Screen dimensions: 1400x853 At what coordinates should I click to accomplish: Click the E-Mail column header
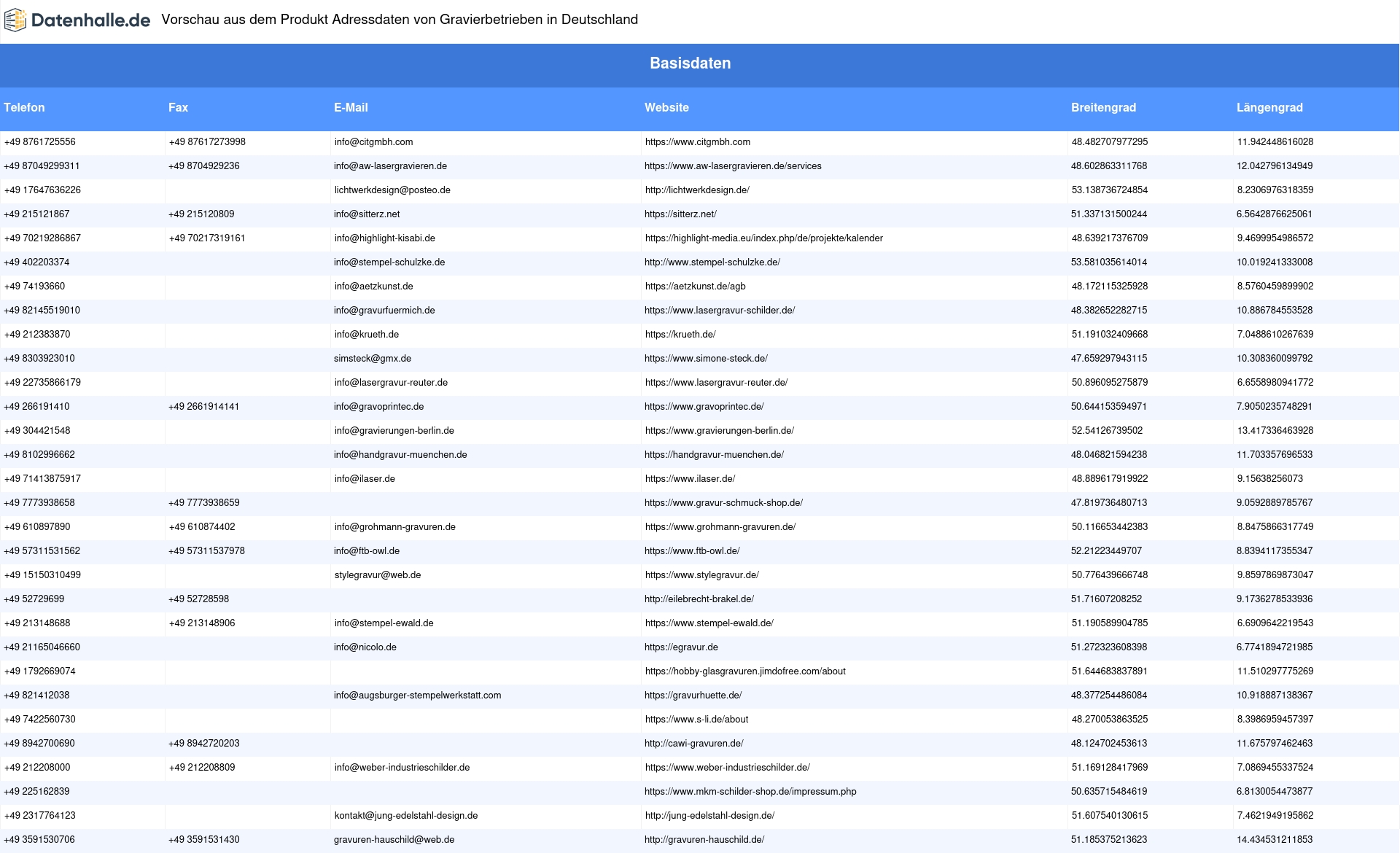pyautogui.click(x=351, y=107)
